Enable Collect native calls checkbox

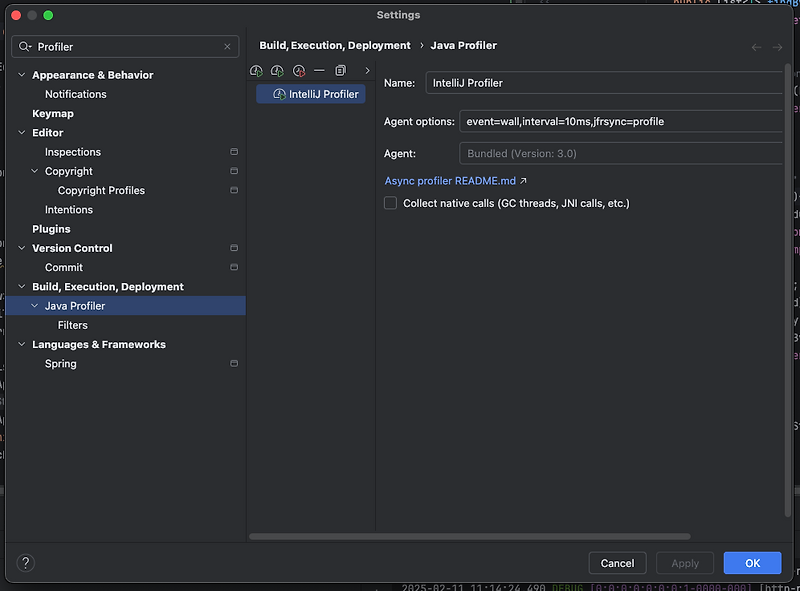coord(391,203)
